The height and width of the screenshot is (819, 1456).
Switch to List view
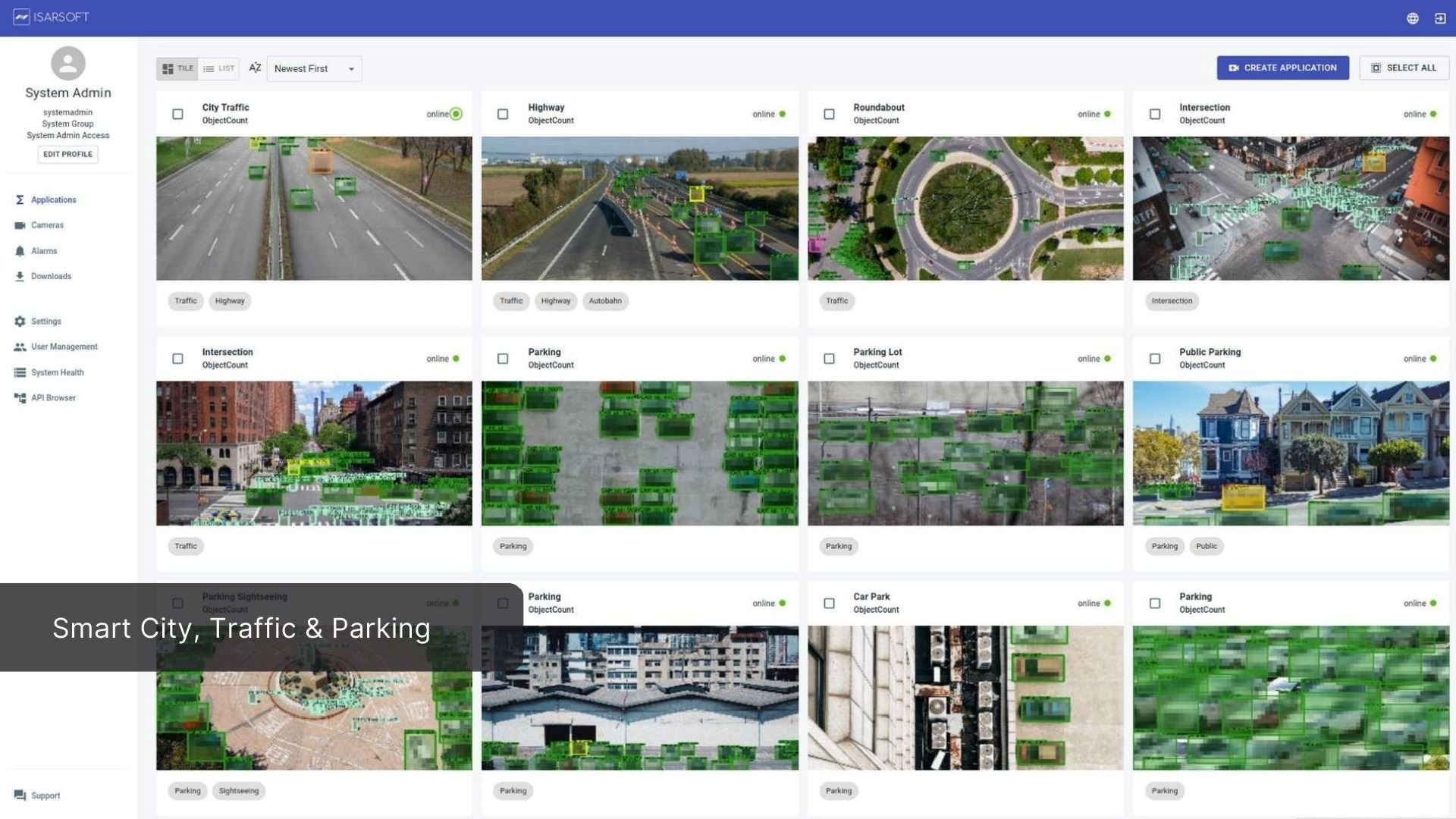click(218, 68)
